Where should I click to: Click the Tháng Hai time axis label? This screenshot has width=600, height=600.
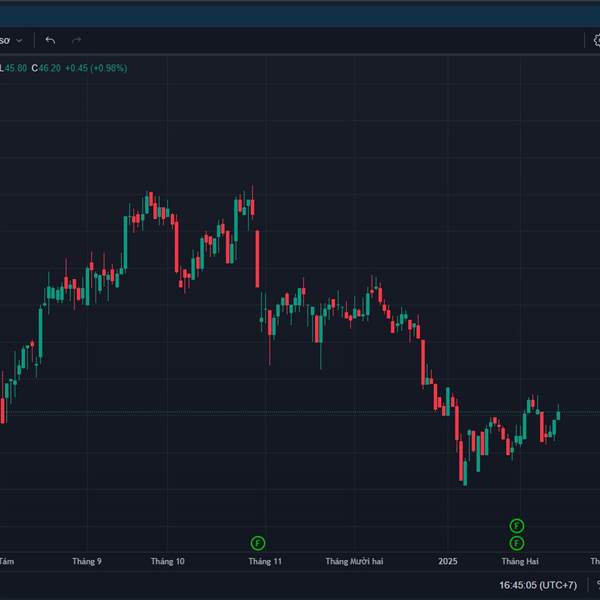click(520, 561)
